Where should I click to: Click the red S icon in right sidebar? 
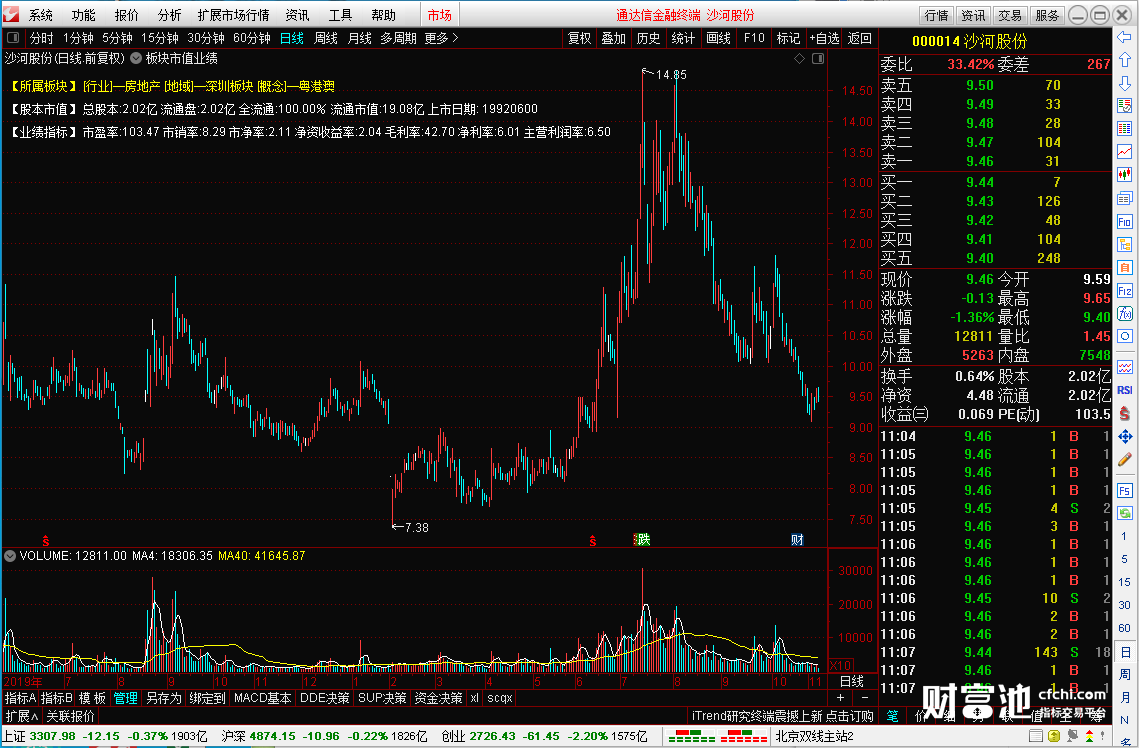coord(1124,413)
